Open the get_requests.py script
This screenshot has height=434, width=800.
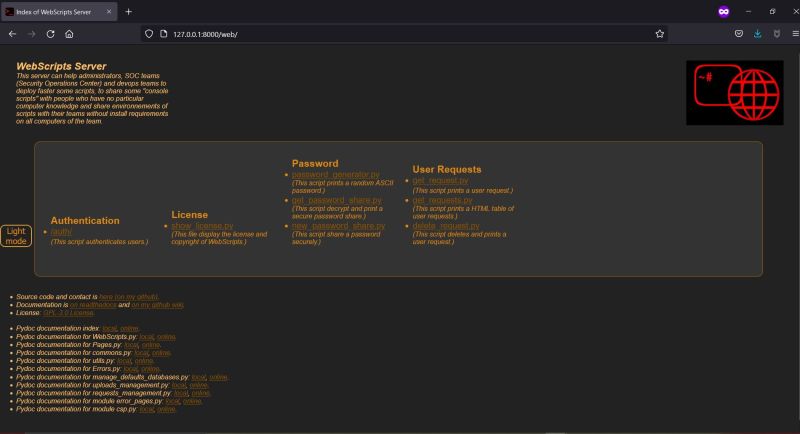point(442,200)
